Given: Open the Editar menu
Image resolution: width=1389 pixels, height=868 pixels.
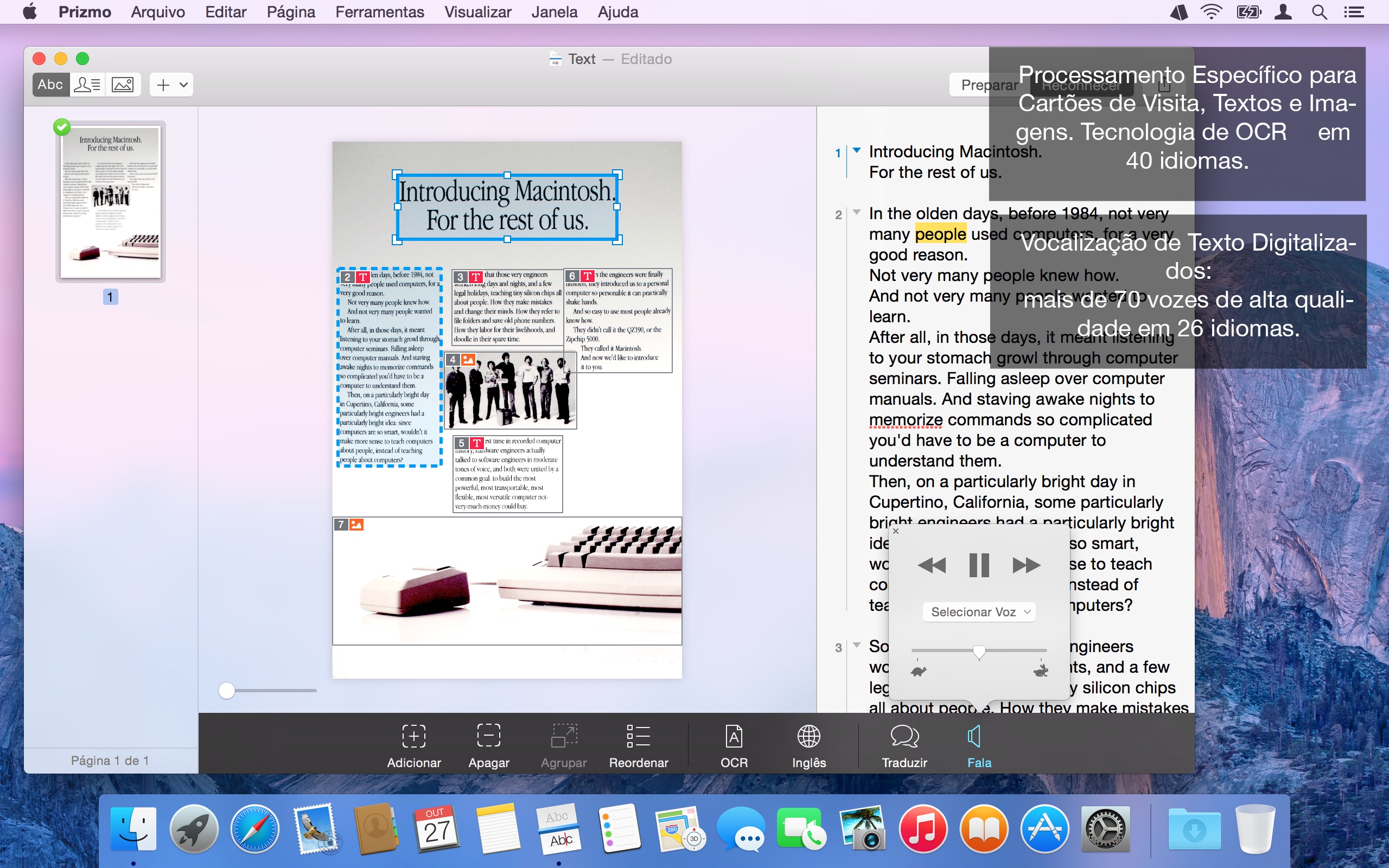Looking at the screenshot, I should click(x=226, y=12).
